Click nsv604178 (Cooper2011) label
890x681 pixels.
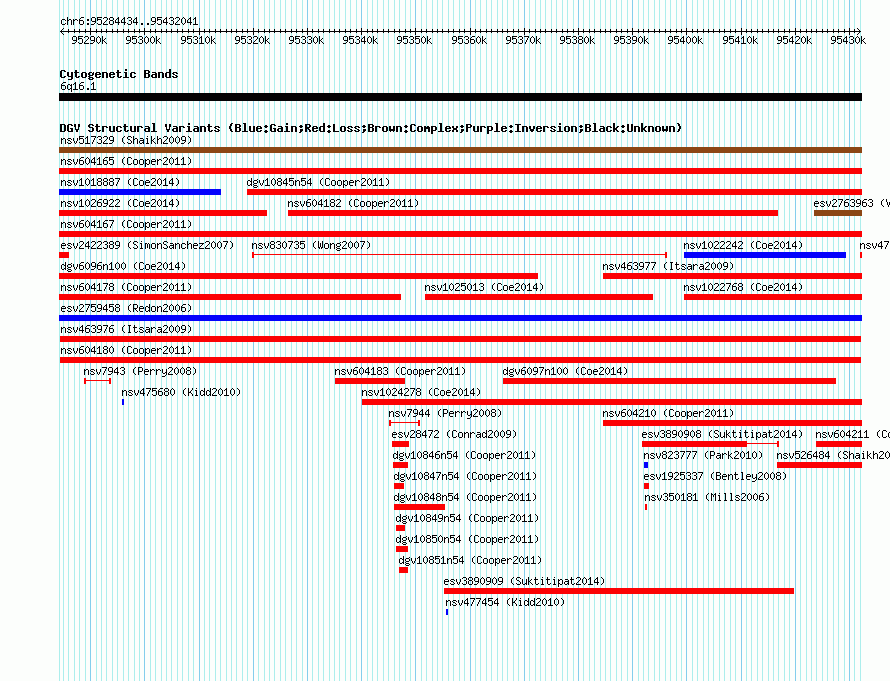(126, 287)
